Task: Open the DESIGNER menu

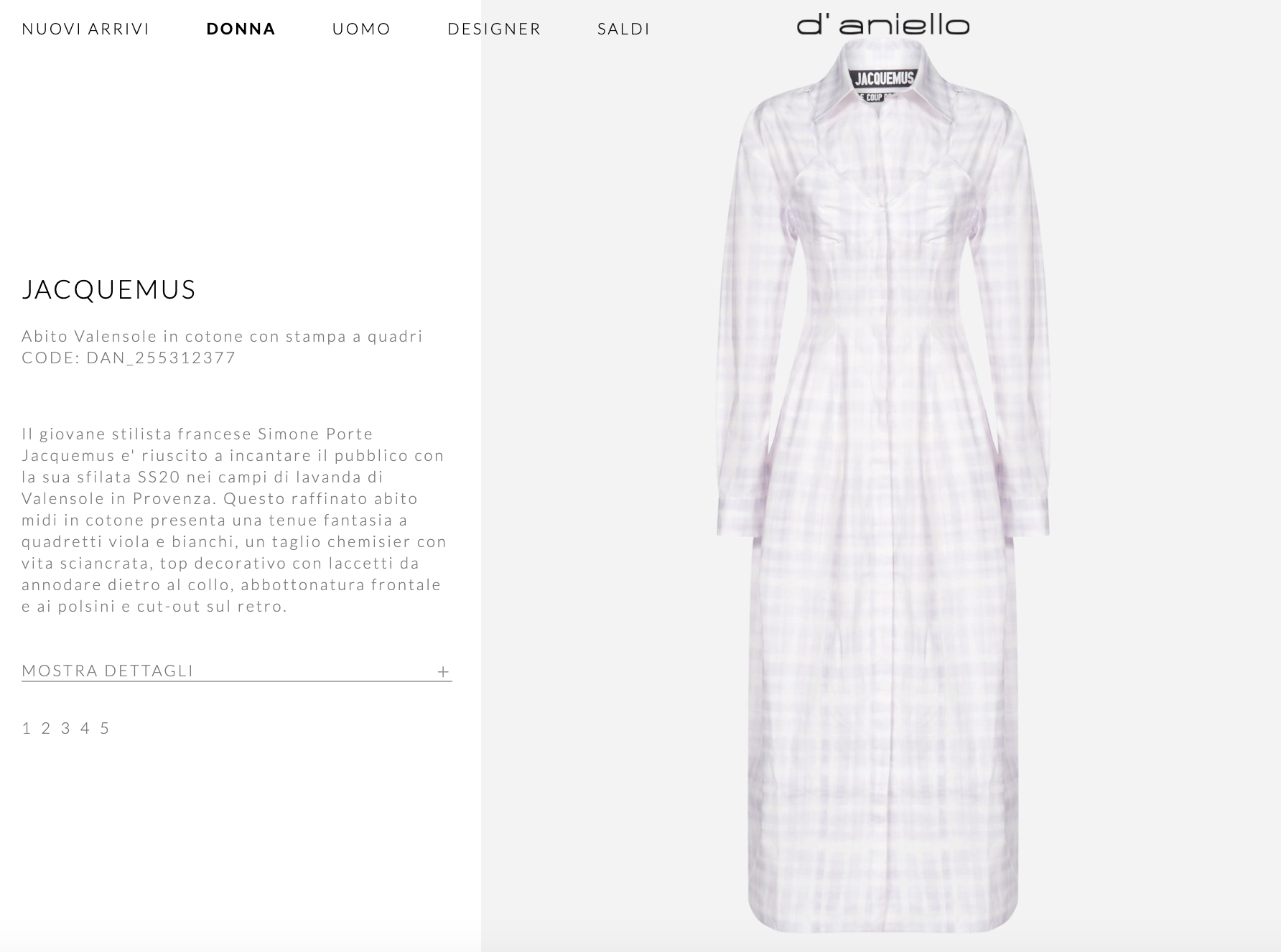Action: pyautogui.click(x=494, y=29)
